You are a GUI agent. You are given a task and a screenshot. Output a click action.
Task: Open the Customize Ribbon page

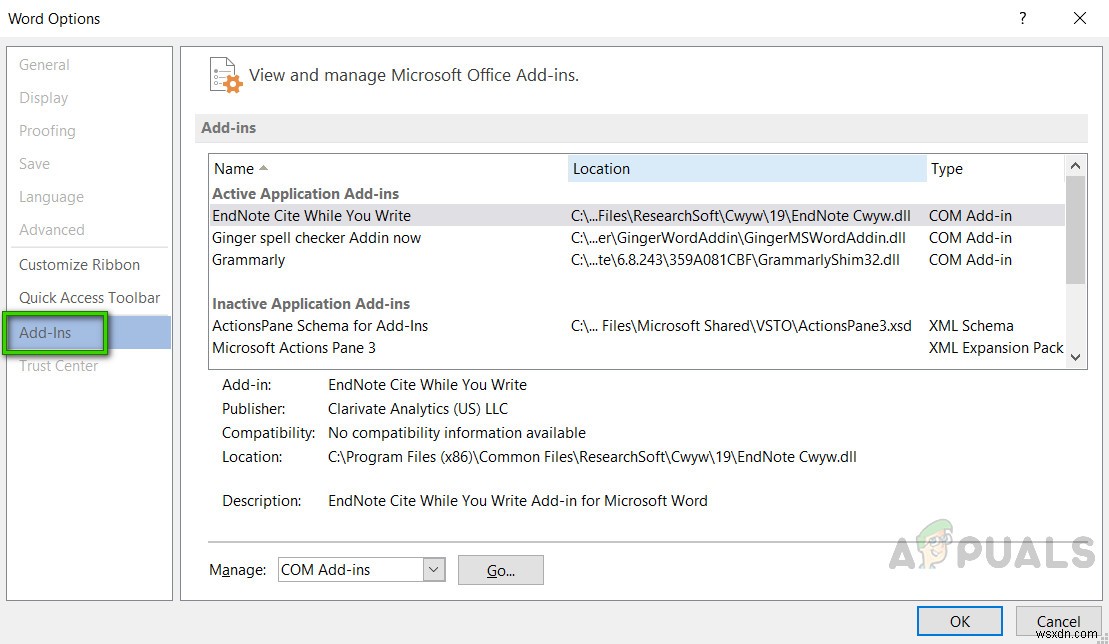click(x=79, y=264)
